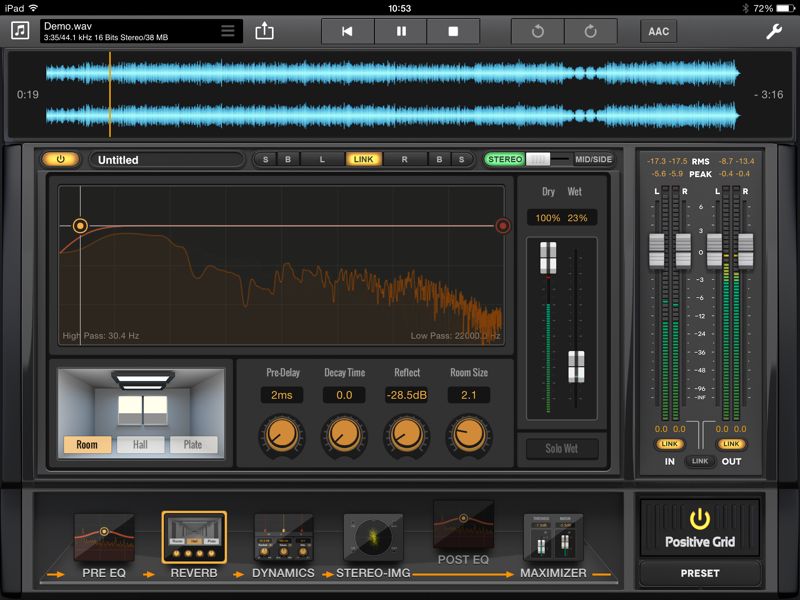This screenshot has width=800, height=600.
Task: Open settings with the wrench icon
Action: (x=774, y=31)
